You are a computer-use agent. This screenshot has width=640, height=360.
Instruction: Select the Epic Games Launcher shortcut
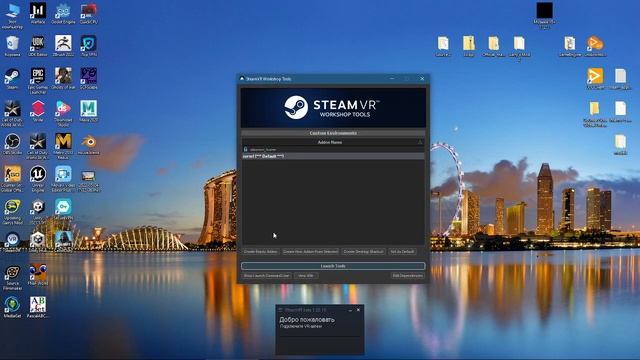[38, 80]
